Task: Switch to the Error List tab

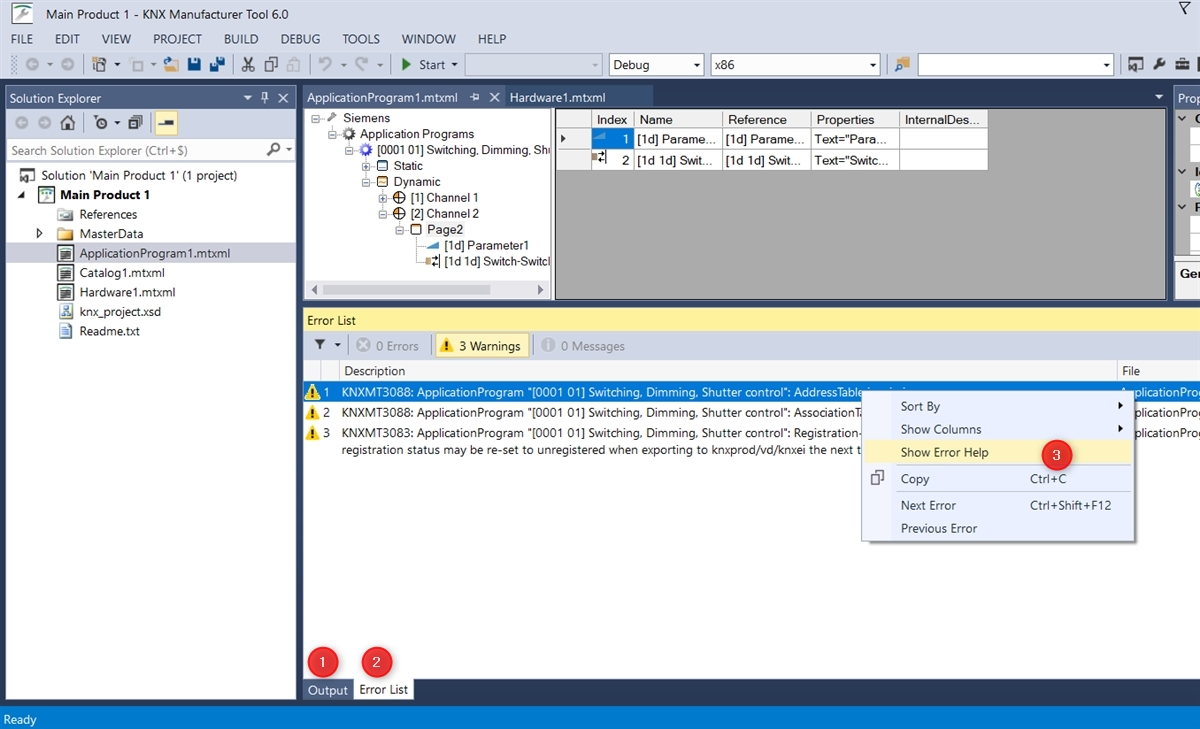Action: pyautogui.click(x=384, y=690)
